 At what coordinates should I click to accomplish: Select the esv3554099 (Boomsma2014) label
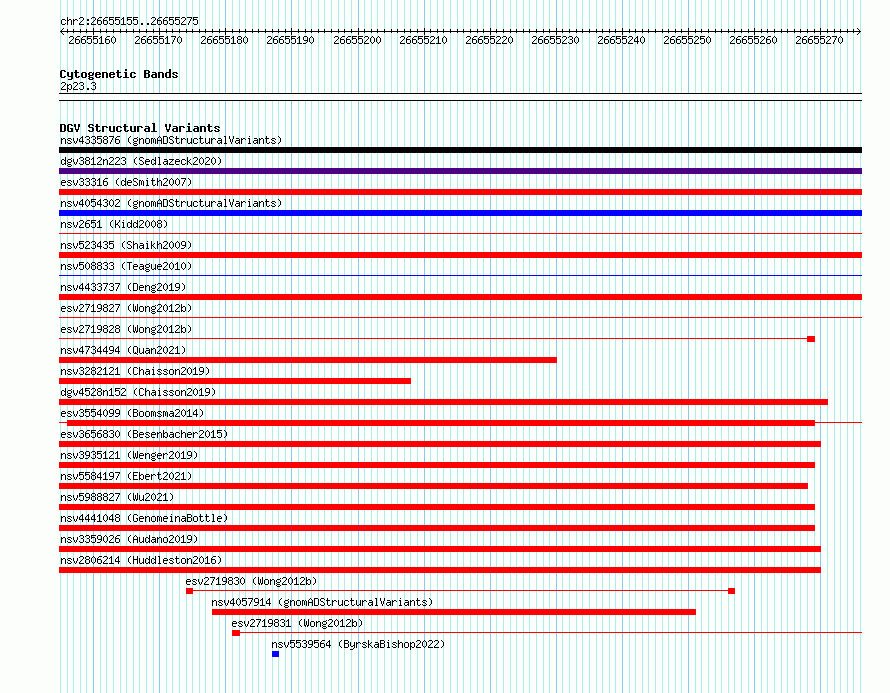[132, 413]
